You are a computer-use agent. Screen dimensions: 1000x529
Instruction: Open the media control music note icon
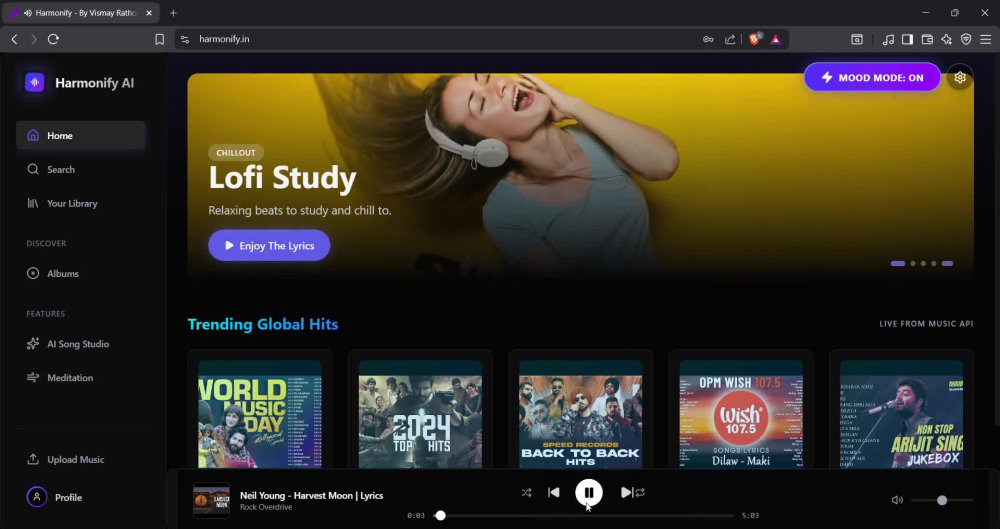click(888, 39)
